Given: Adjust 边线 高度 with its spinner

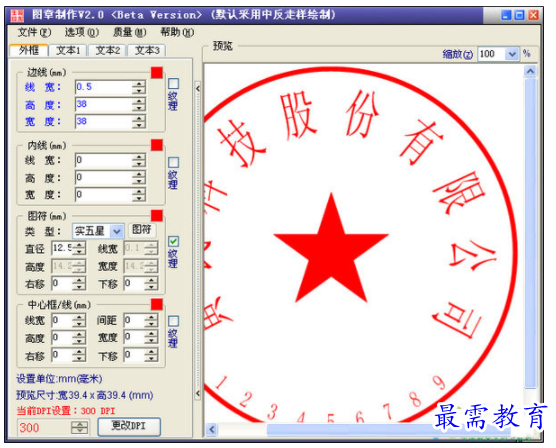Looking at the screenshot, I should coord(139,104).
